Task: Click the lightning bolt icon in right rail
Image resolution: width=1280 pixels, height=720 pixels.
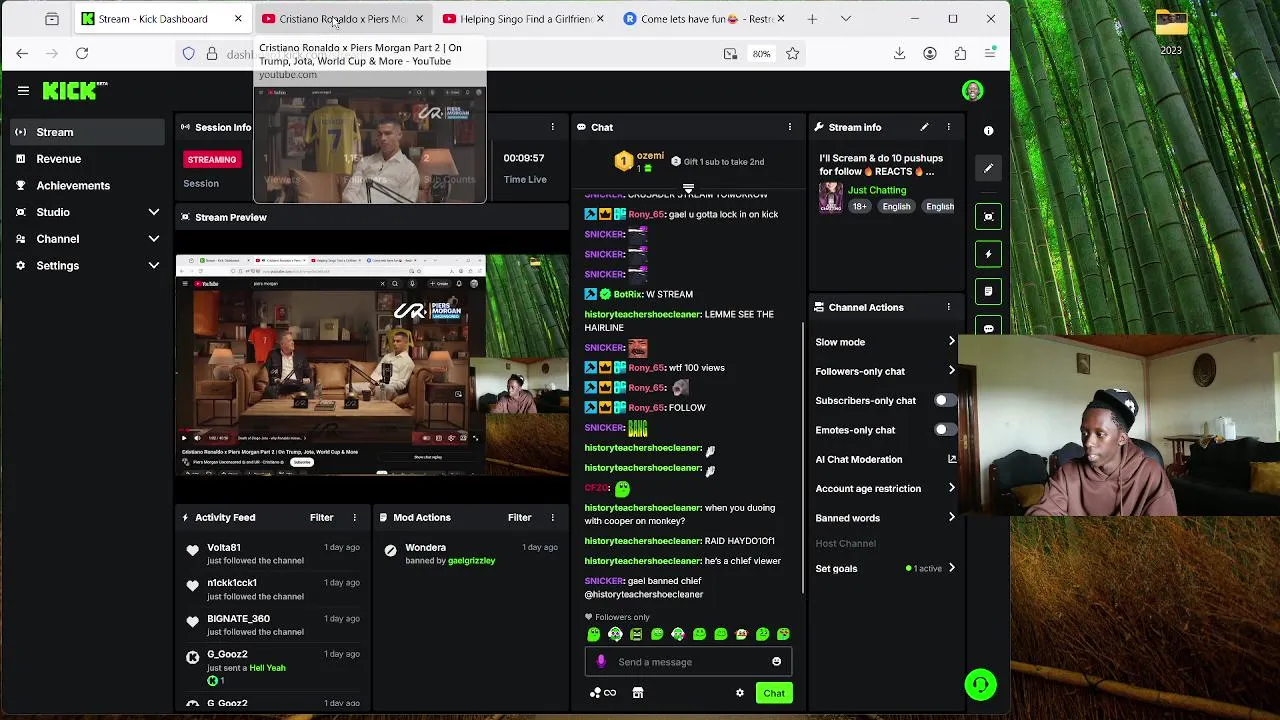Action: point(988,254)
